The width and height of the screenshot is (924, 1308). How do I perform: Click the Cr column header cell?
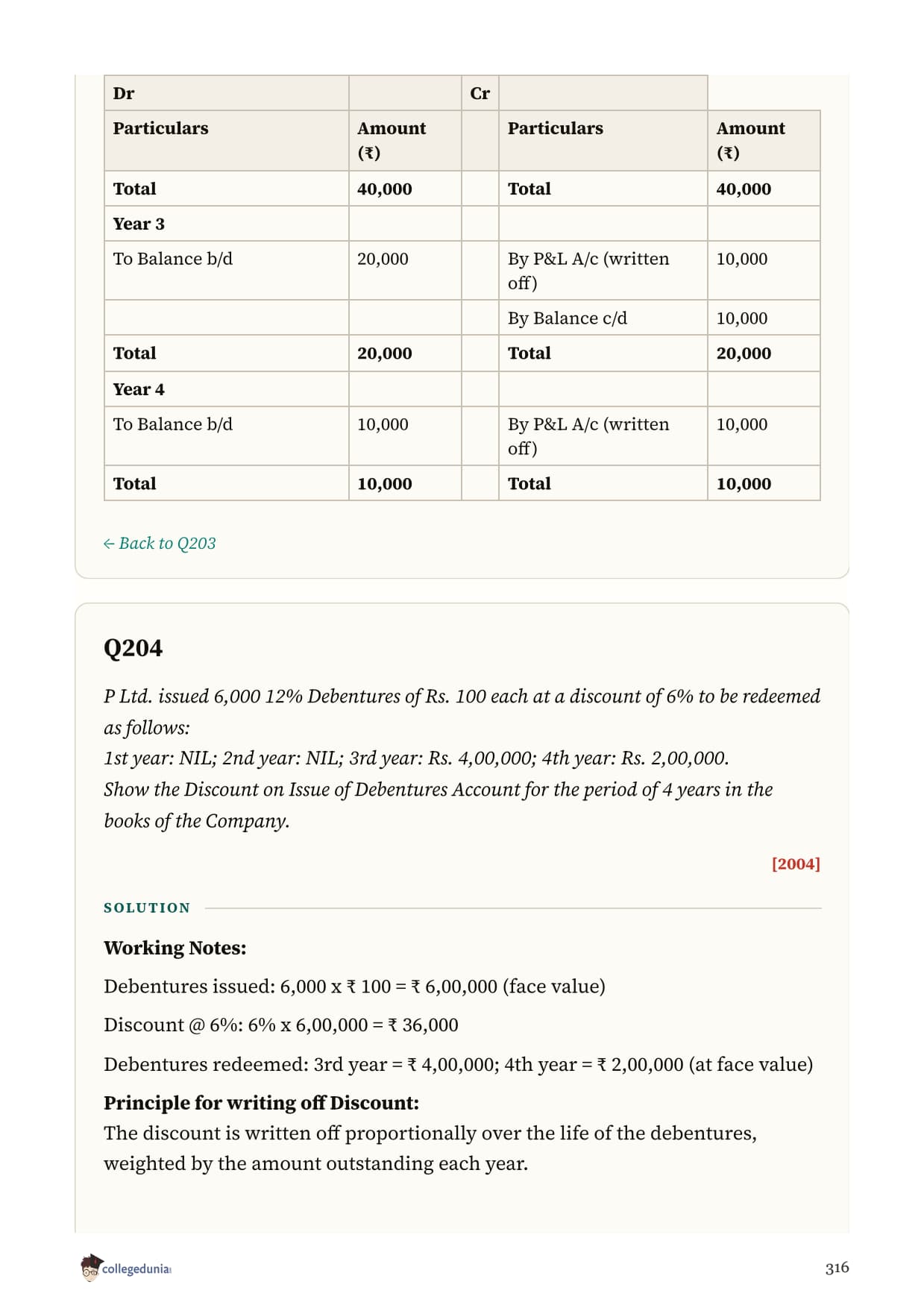(x=480, y=93)
